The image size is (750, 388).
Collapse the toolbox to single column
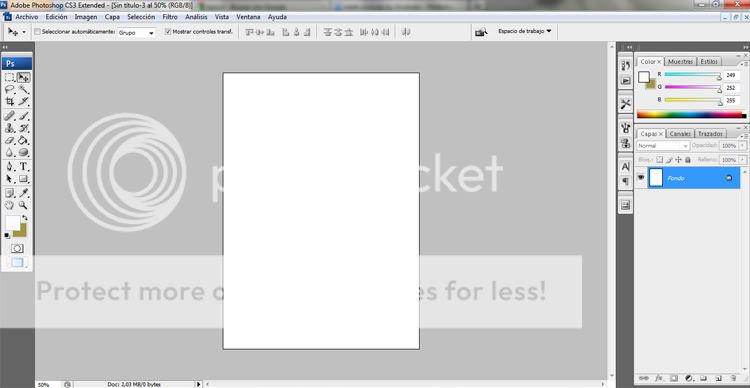coord(5,47)
